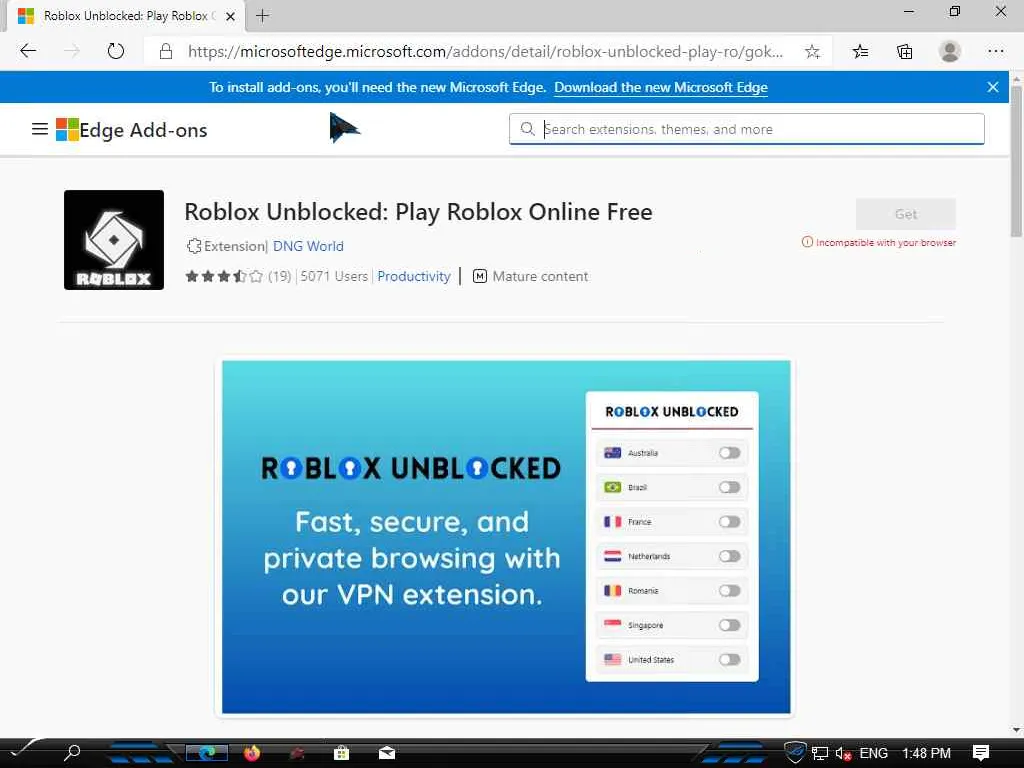Viewport: 1024px width, 768px height.
Task: Go back to the previous page
Action: tap(28, 51)
